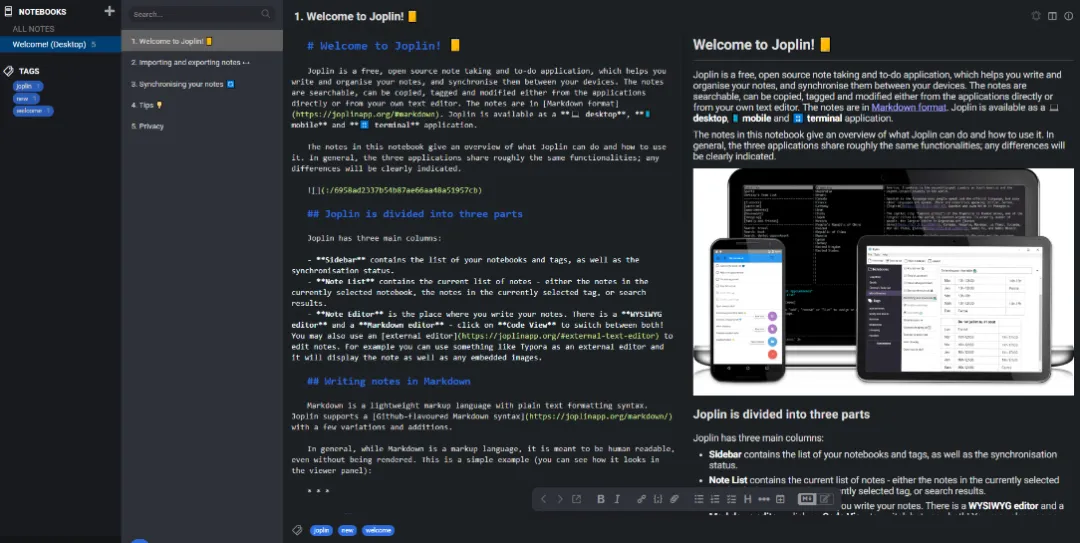Switch to Markdown editor mode toggle
This screenshot has width=1080, height=543.
807,499
